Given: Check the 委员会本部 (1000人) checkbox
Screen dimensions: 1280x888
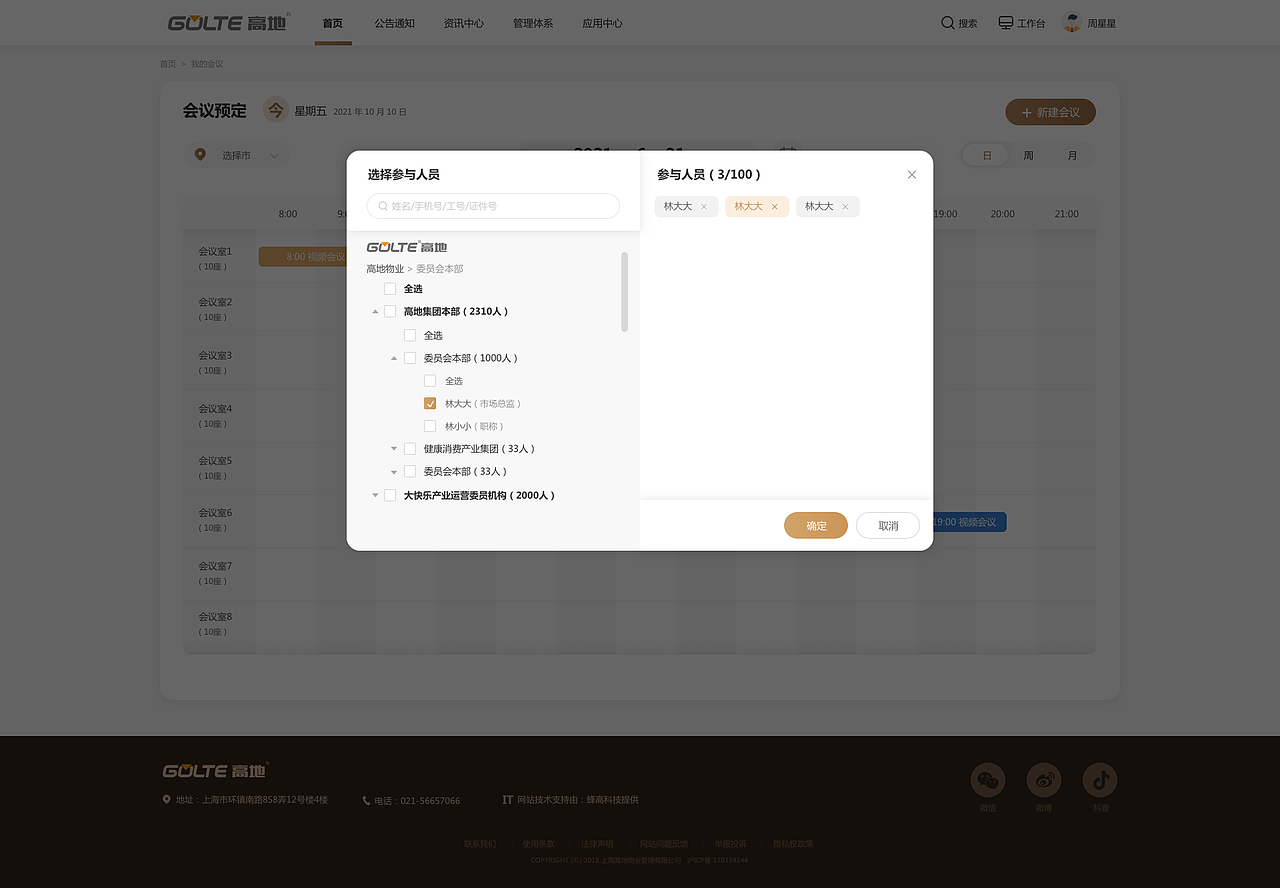Looking at the screenshot, I should click(410, 358).
